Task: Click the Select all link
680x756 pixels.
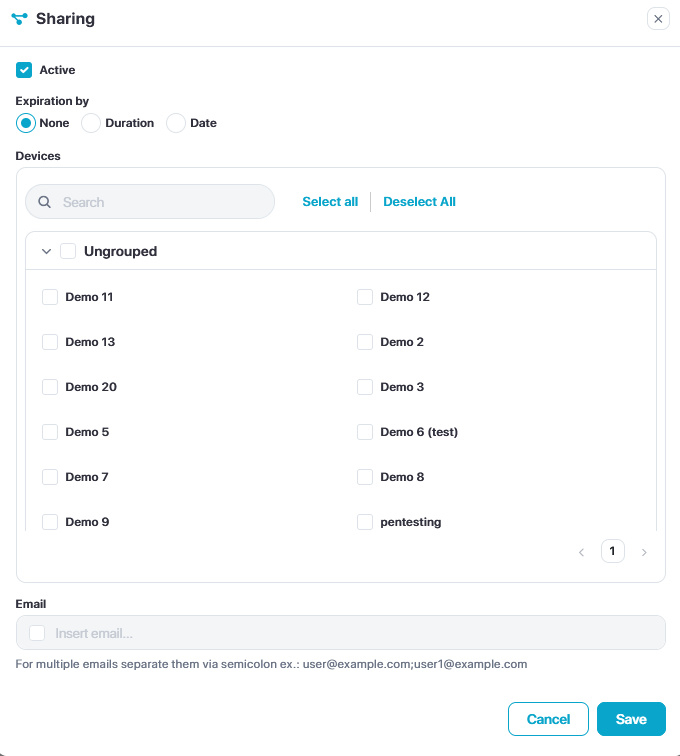Action: (x=330, y=202)
